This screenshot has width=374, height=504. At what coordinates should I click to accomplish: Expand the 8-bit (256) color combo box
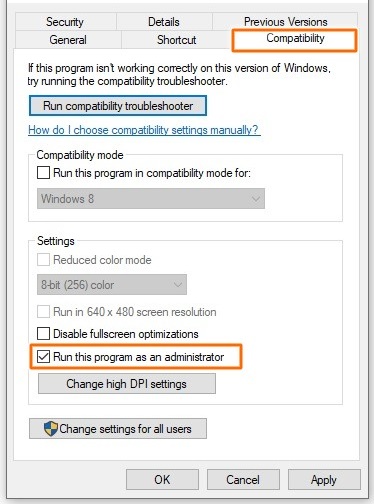pos(112,285)
